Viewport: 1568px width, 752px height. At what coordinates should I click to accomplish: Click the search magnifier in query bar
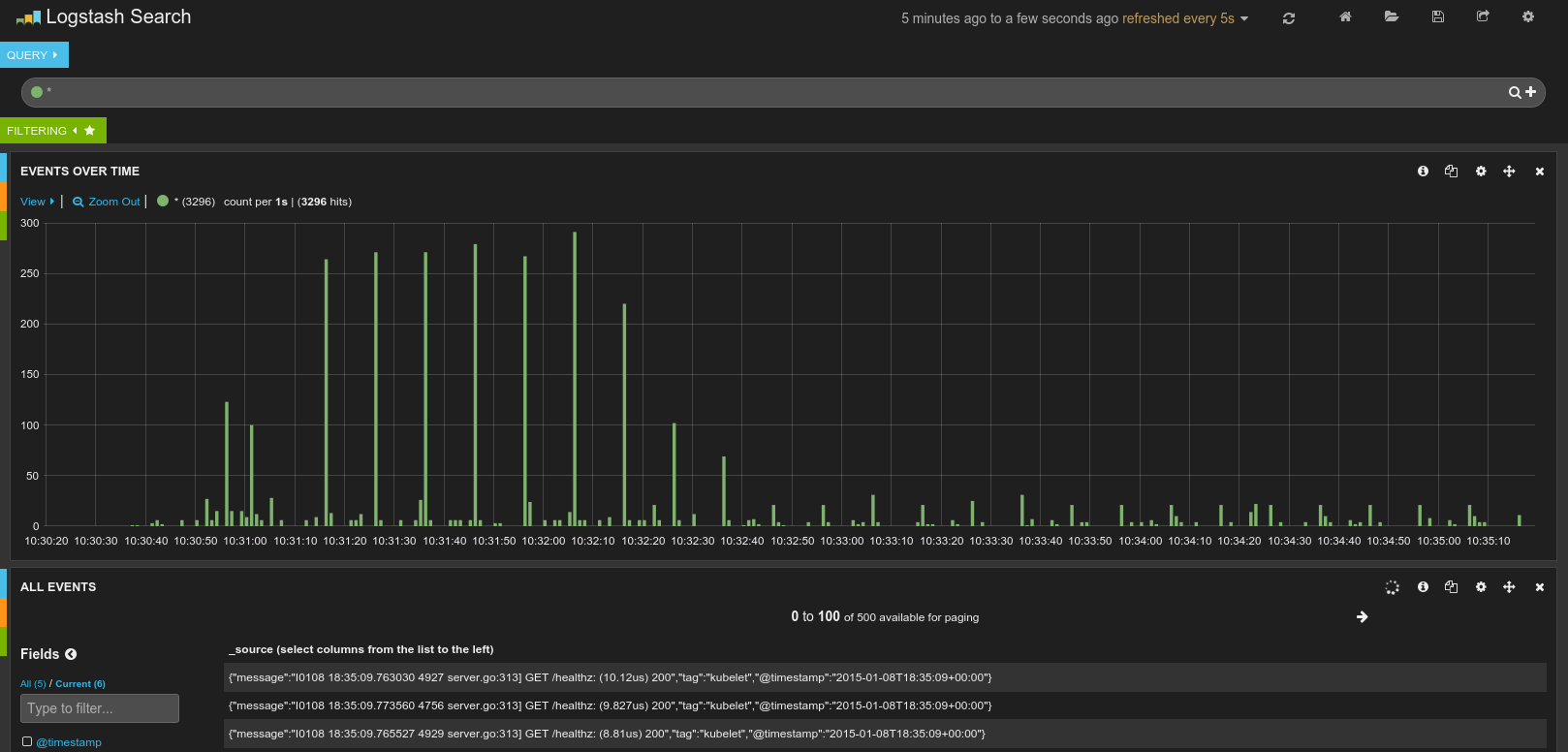click(x=1514, y=92)
